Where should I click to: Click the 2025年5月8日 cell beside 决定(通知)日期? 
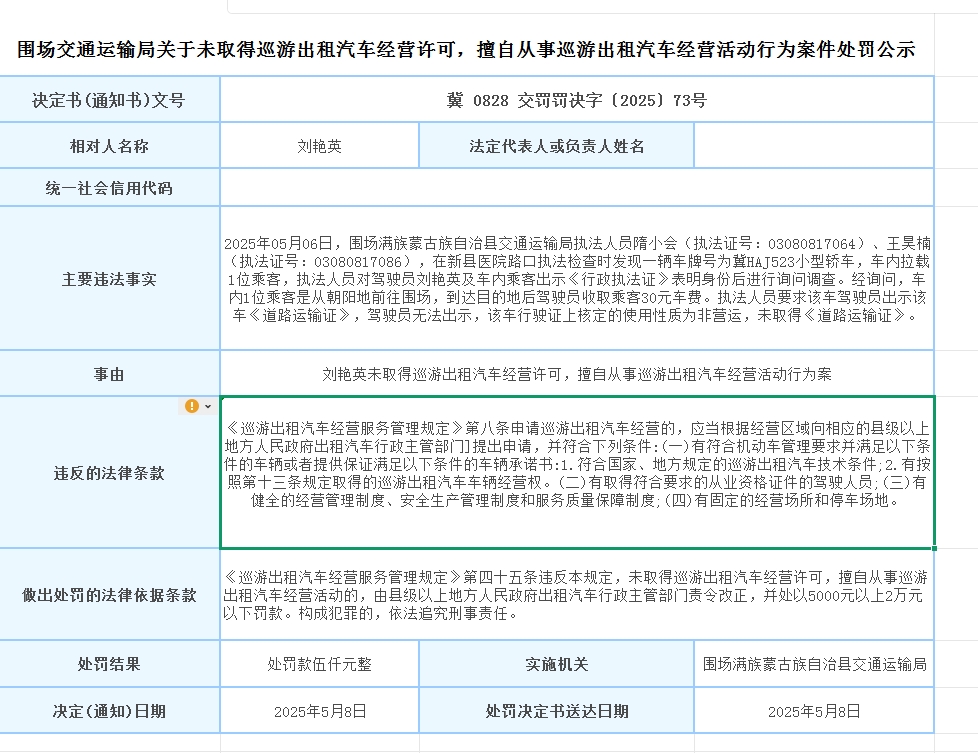(x=319, y=711)
